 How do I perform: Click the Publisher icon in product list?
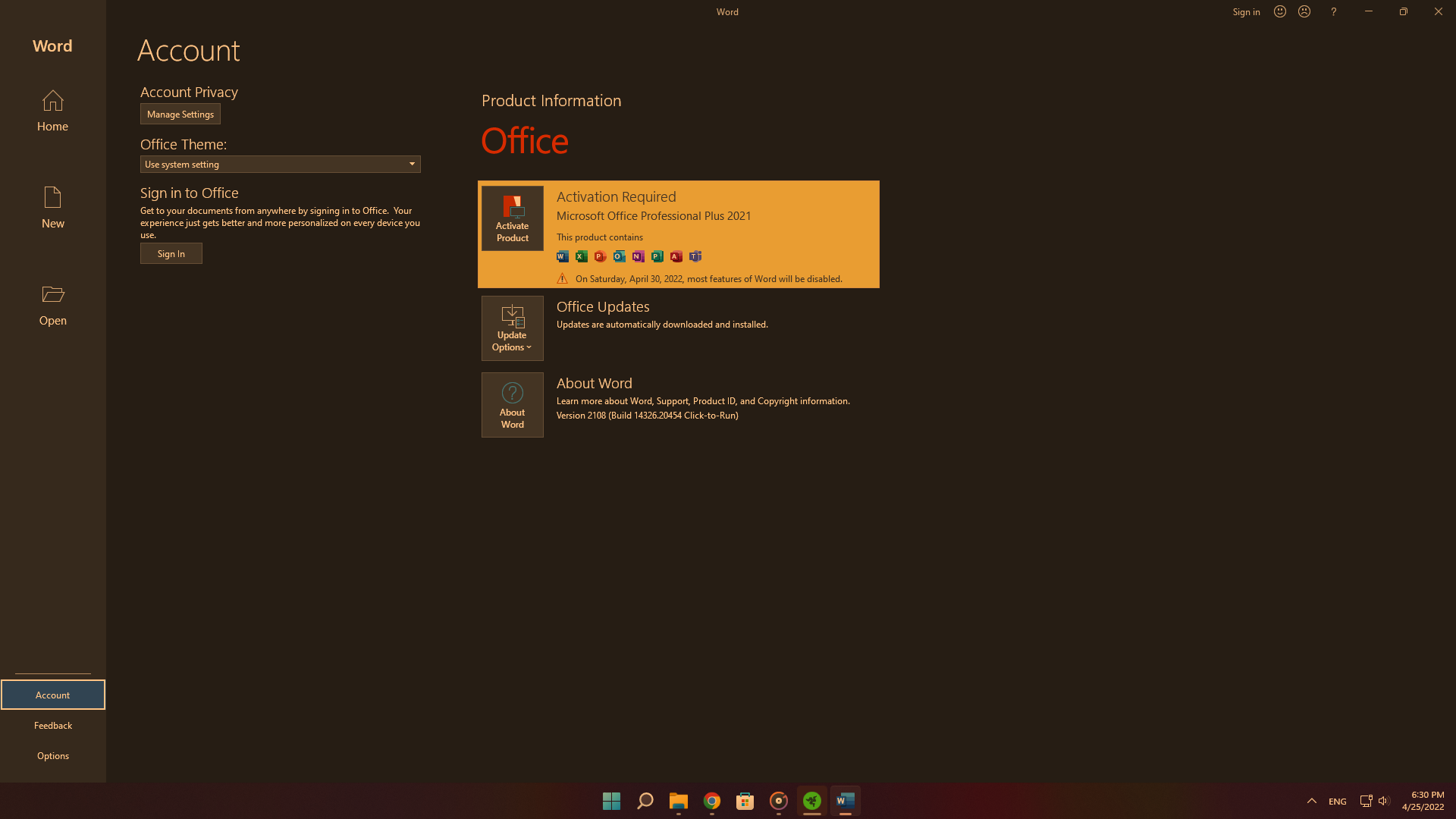[657, 256]
